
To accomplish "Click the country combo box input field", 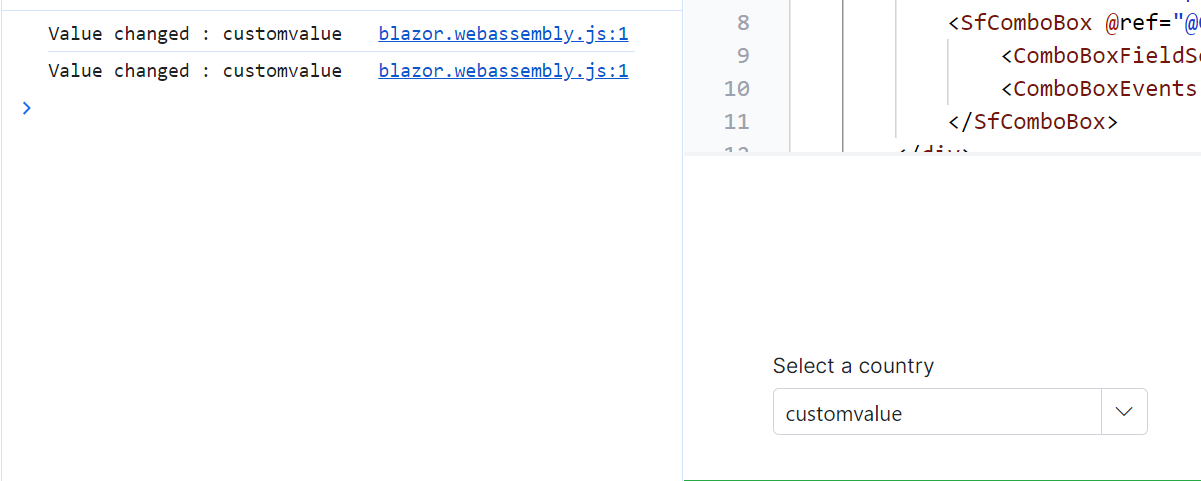I will coord(936,413).
